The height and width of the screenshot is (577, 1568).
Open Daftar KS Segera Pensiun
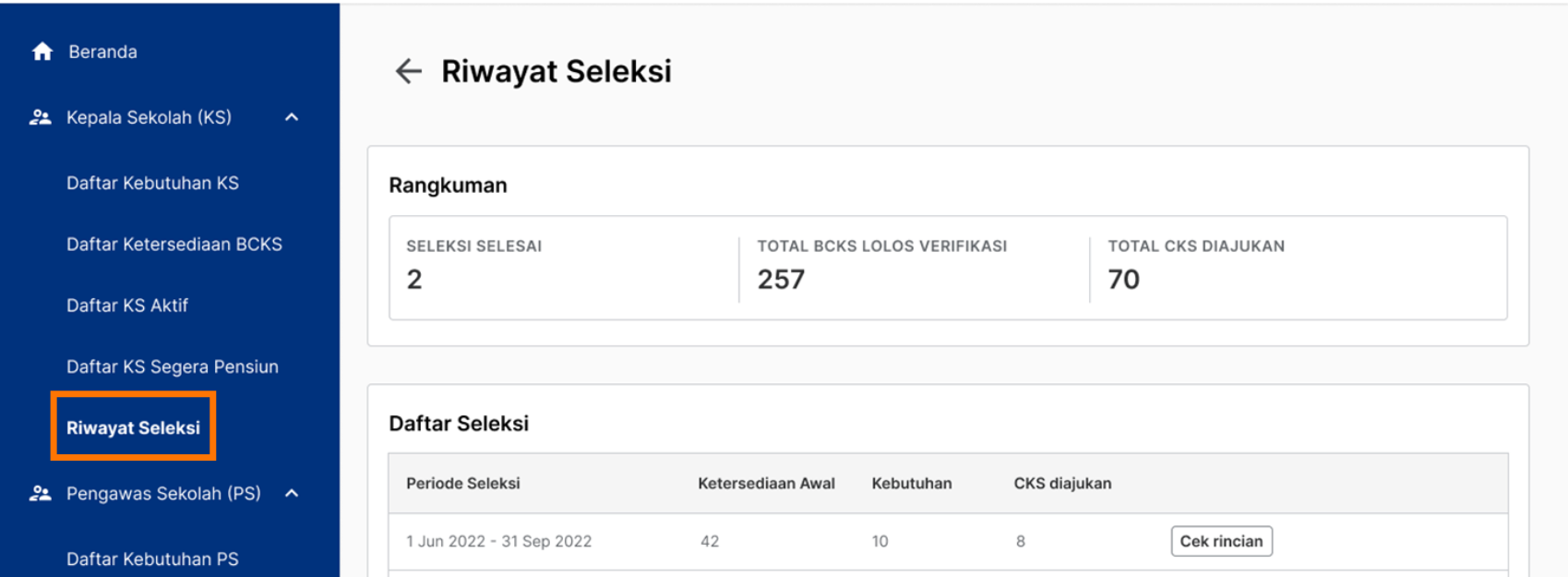point(173,367)
